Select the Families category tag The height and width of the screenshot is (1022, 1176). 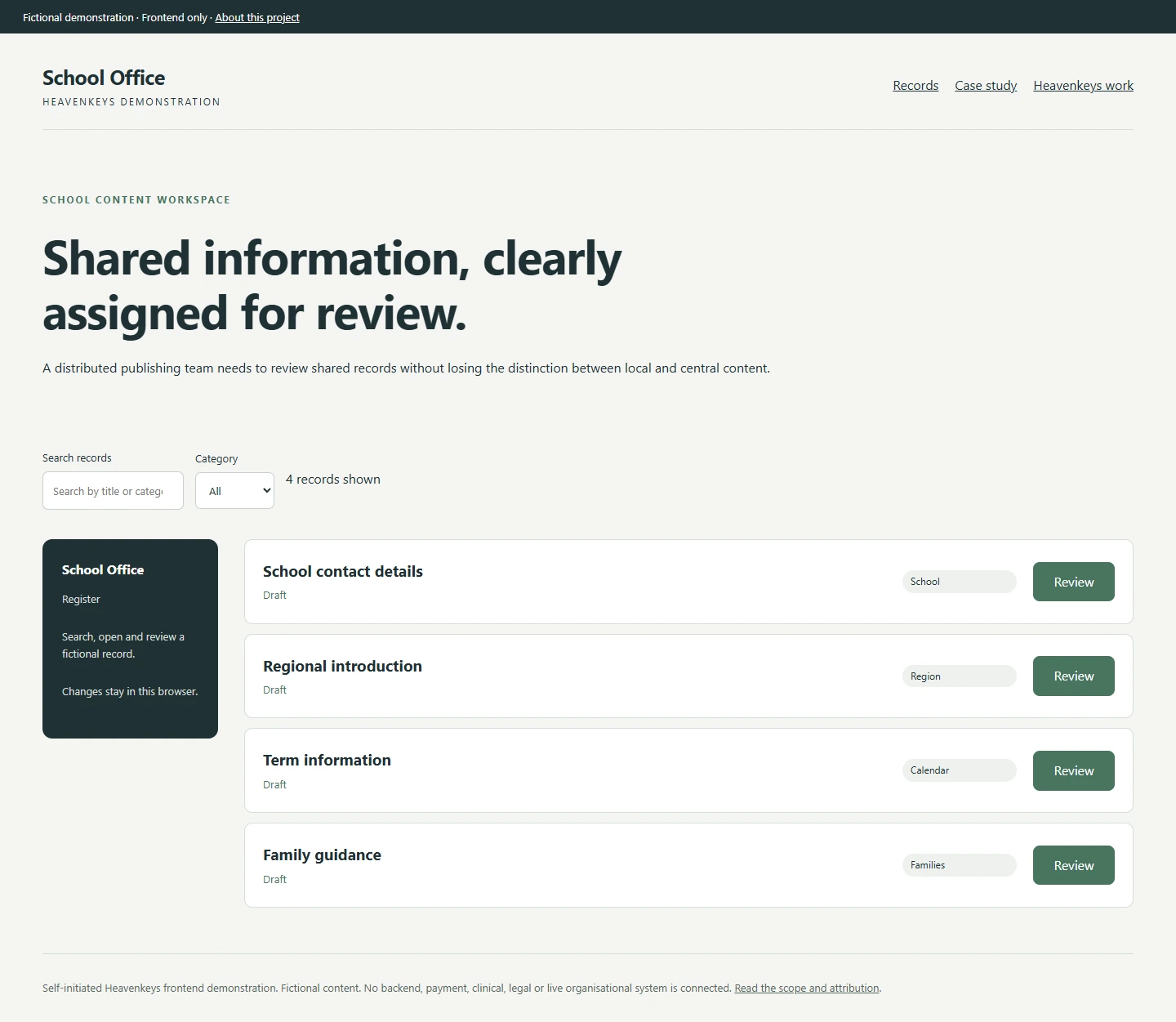click(x=959, y=865)
